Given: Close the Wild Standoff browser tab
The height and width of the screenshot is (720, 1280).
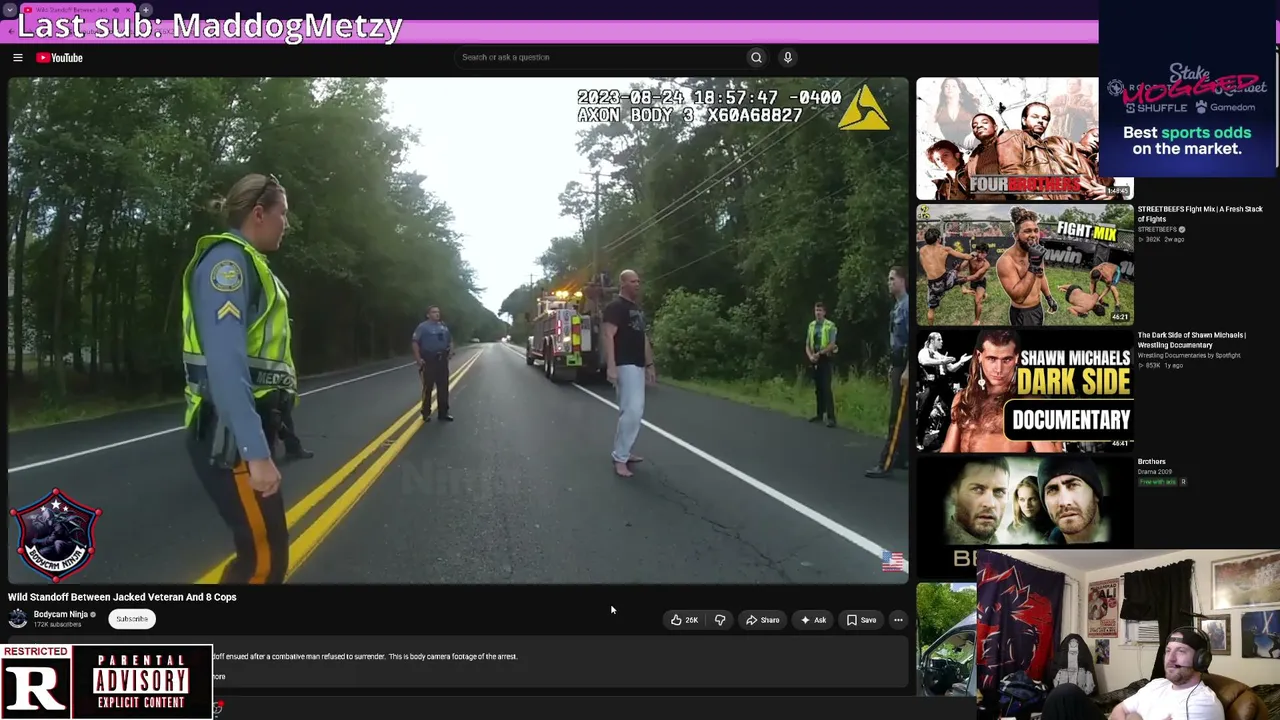Looking at the screenshot, I should [x=128, y=10].
